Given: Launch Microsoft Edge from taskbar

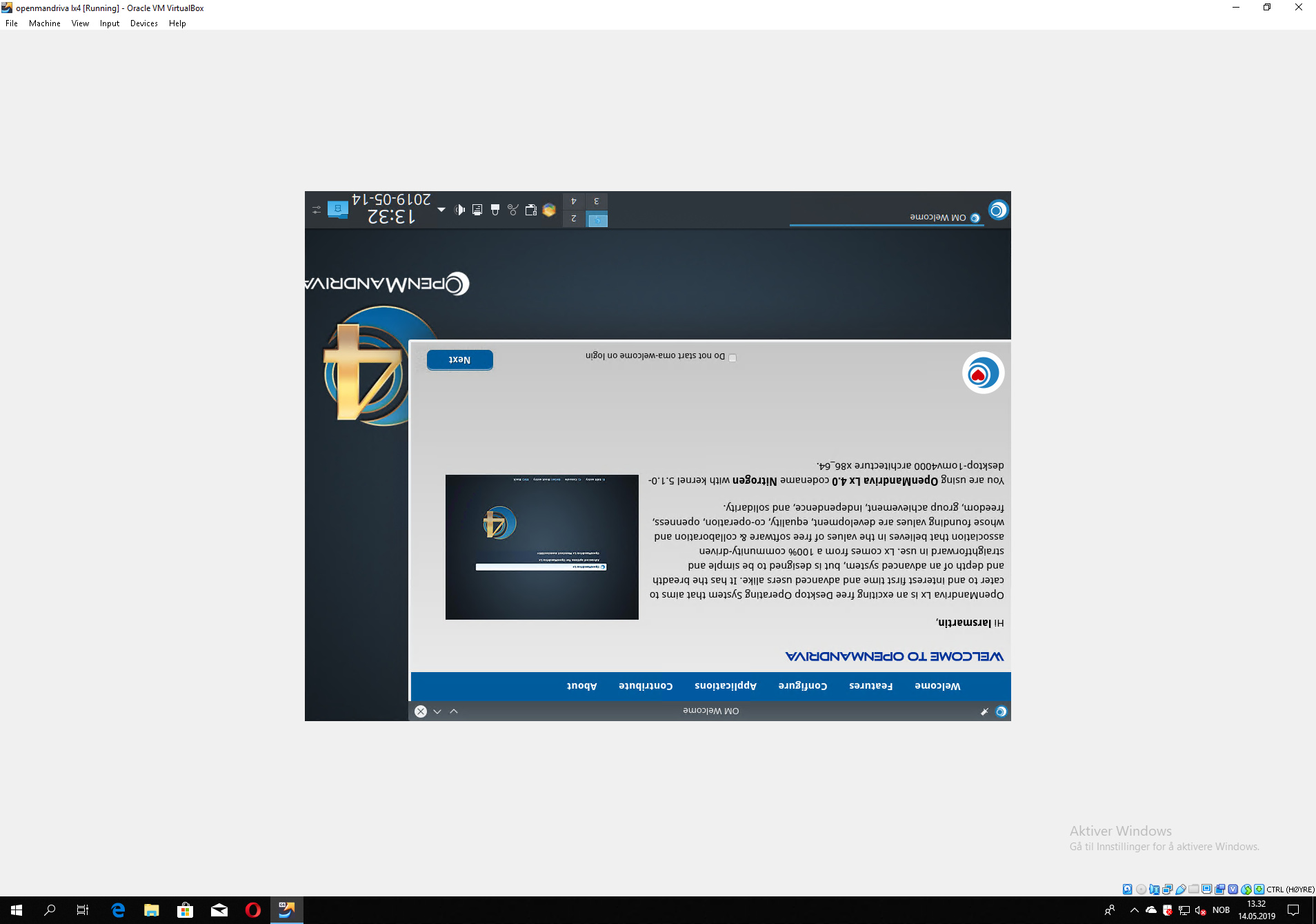Looking at the screenshot, I should coord(118,910).
